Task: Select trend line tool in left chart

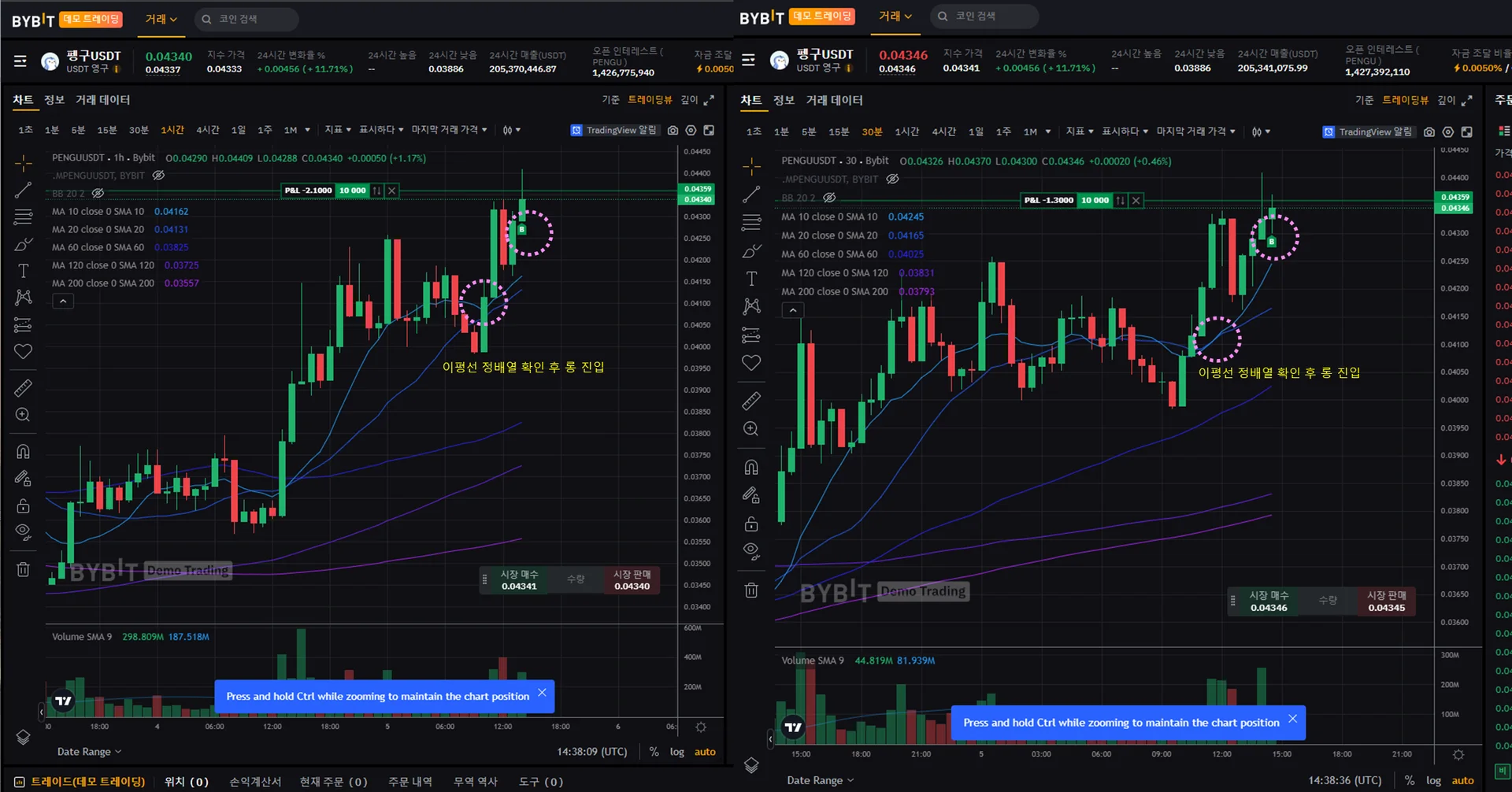Action: (x=24, y=190)
